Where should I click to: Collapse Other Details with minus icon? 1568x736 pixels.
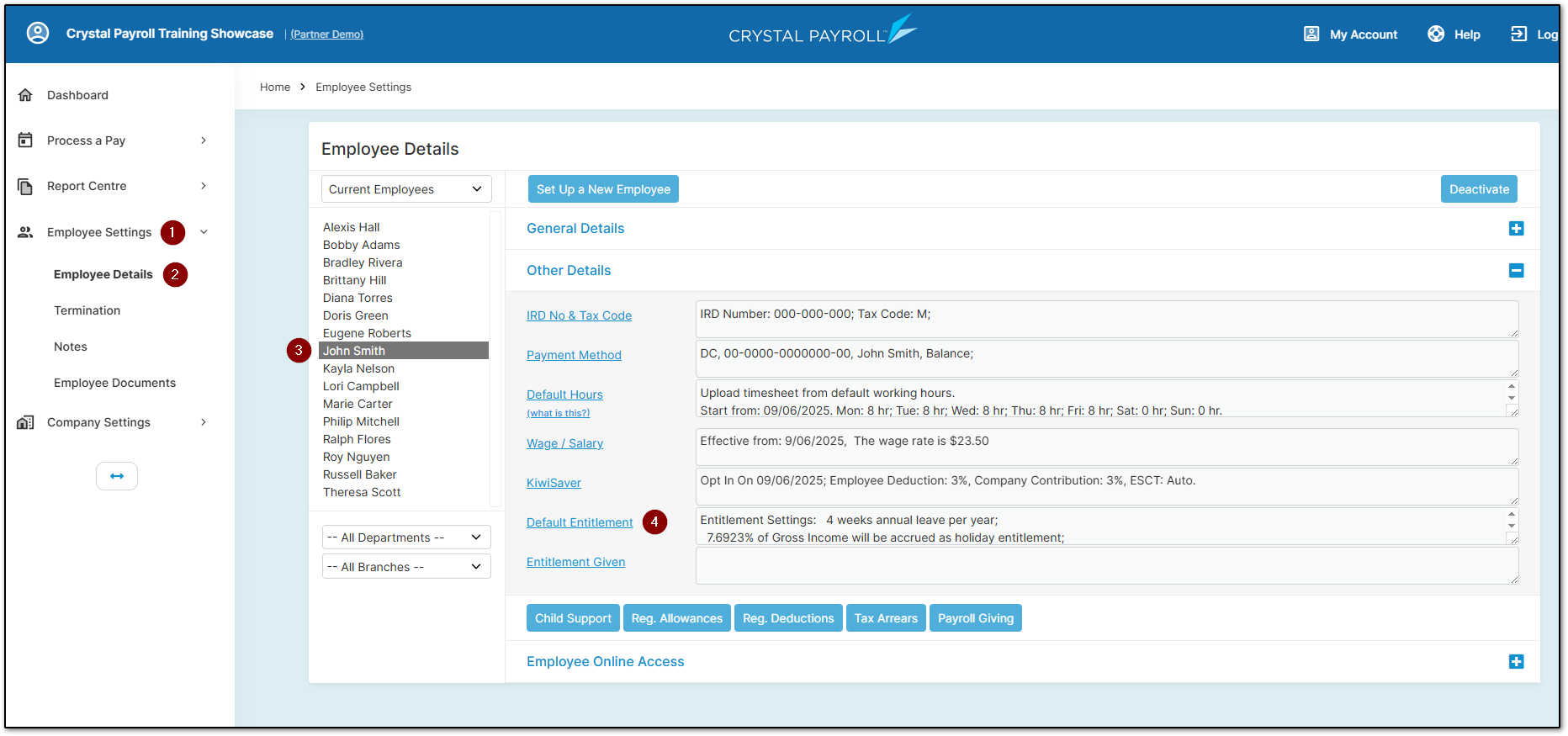(x=1516, y=271)
